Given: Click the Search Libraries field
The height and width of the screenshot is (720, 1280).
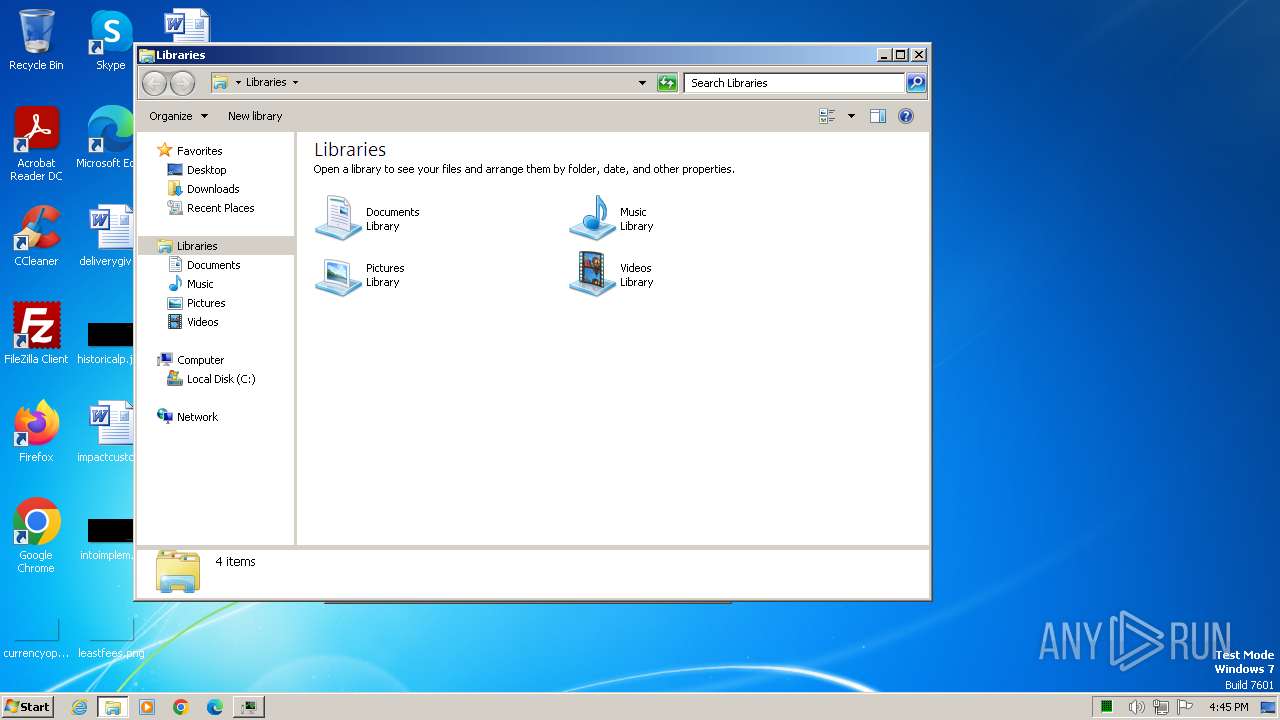Looking at the screenshot, I should point(795,83).
